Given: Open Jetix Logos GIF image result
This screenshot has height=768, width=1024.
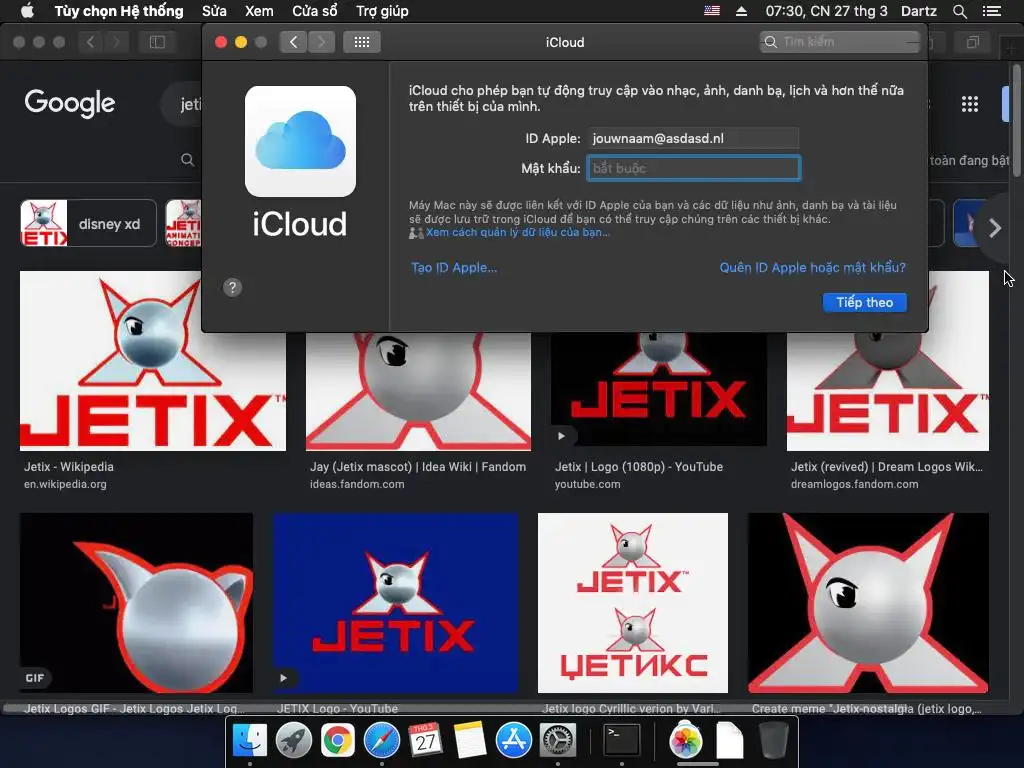Looking at the screenshot, I should pos(136,603).
